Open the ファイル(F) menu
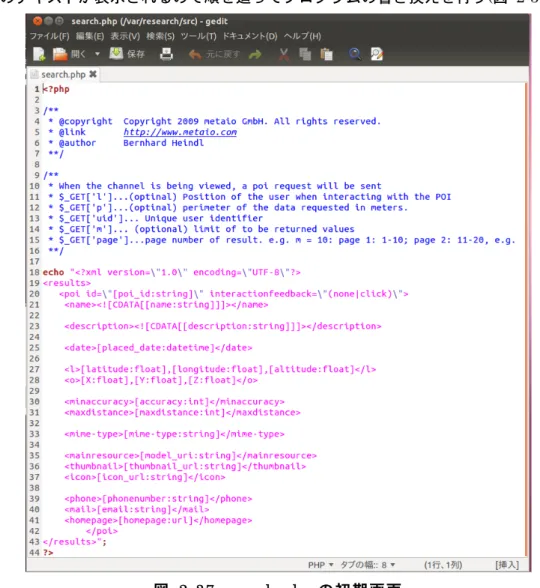 50,36
